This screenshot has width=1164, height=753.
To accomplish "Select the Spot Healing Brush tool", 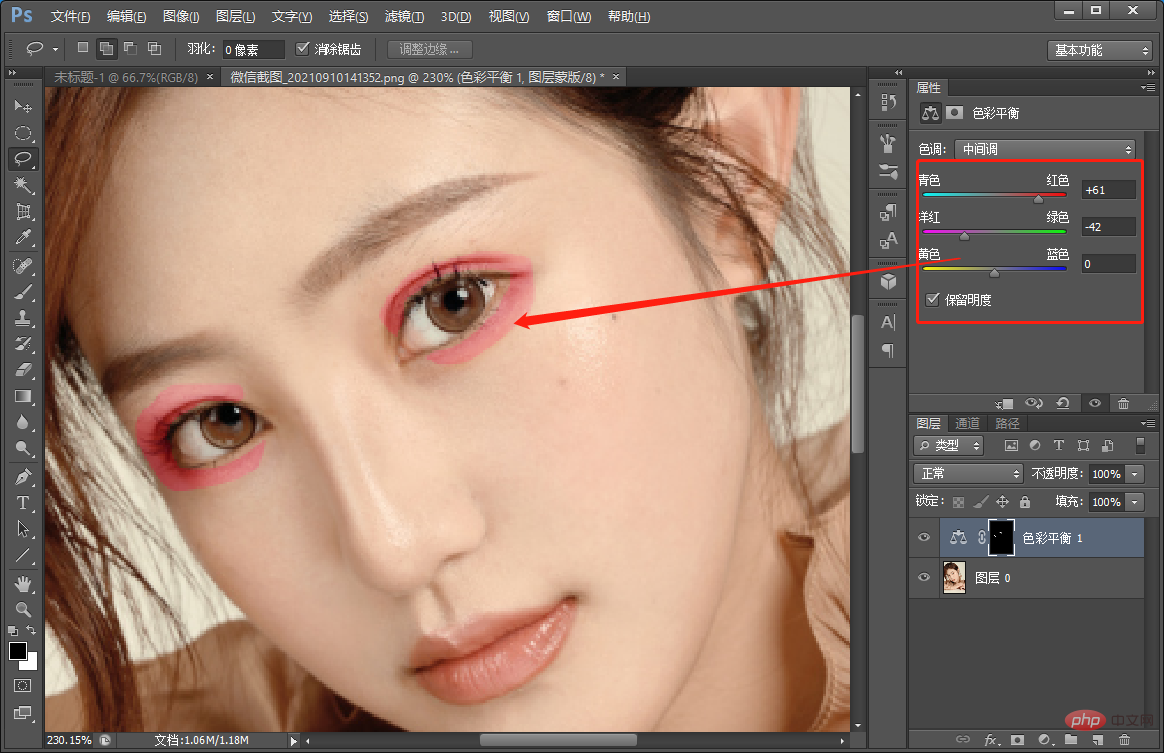I will (x=23, y=263).
